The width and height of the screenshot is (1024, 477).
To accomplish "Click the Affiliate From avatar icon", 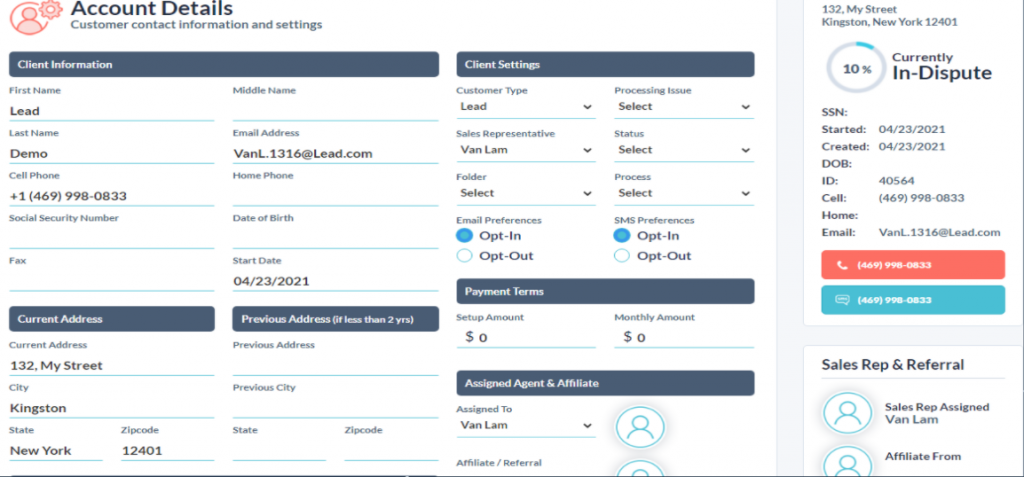I will 846,461.
